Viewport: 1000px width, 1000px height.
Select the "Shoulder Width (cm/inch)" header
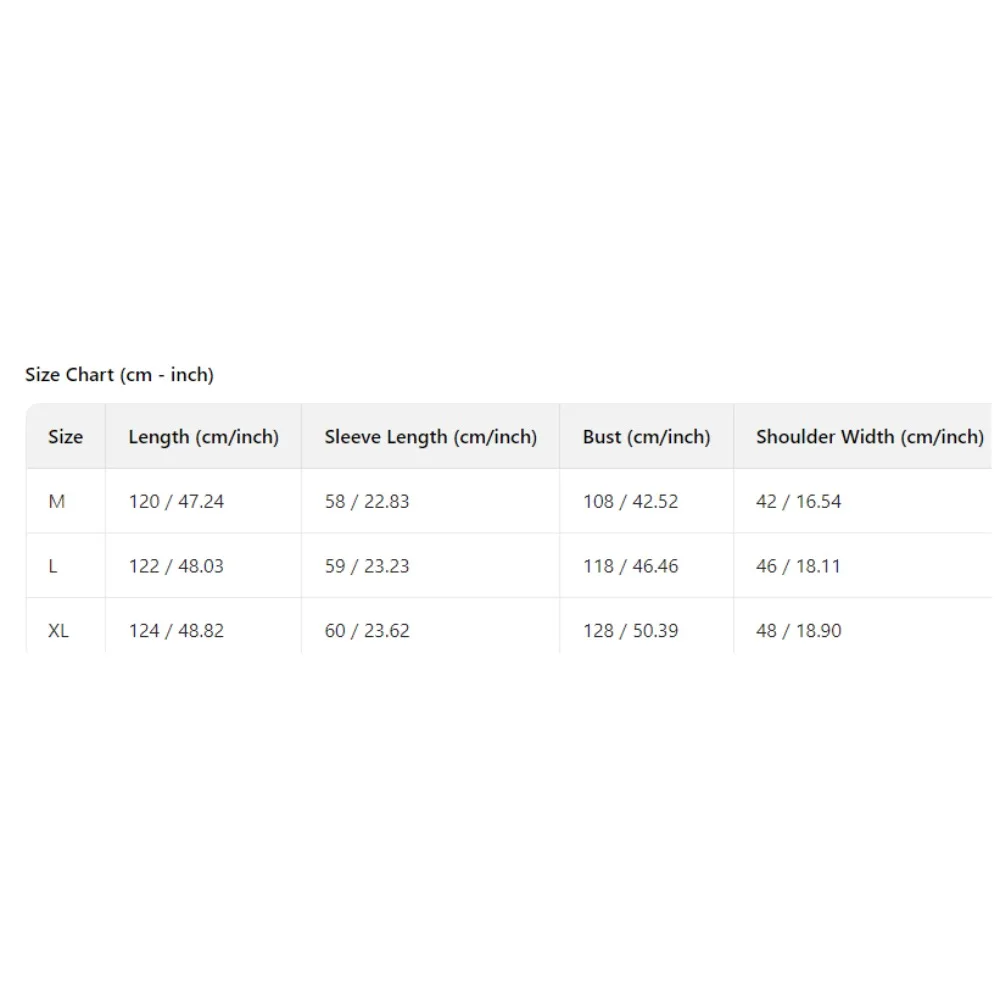coord(869,437)
